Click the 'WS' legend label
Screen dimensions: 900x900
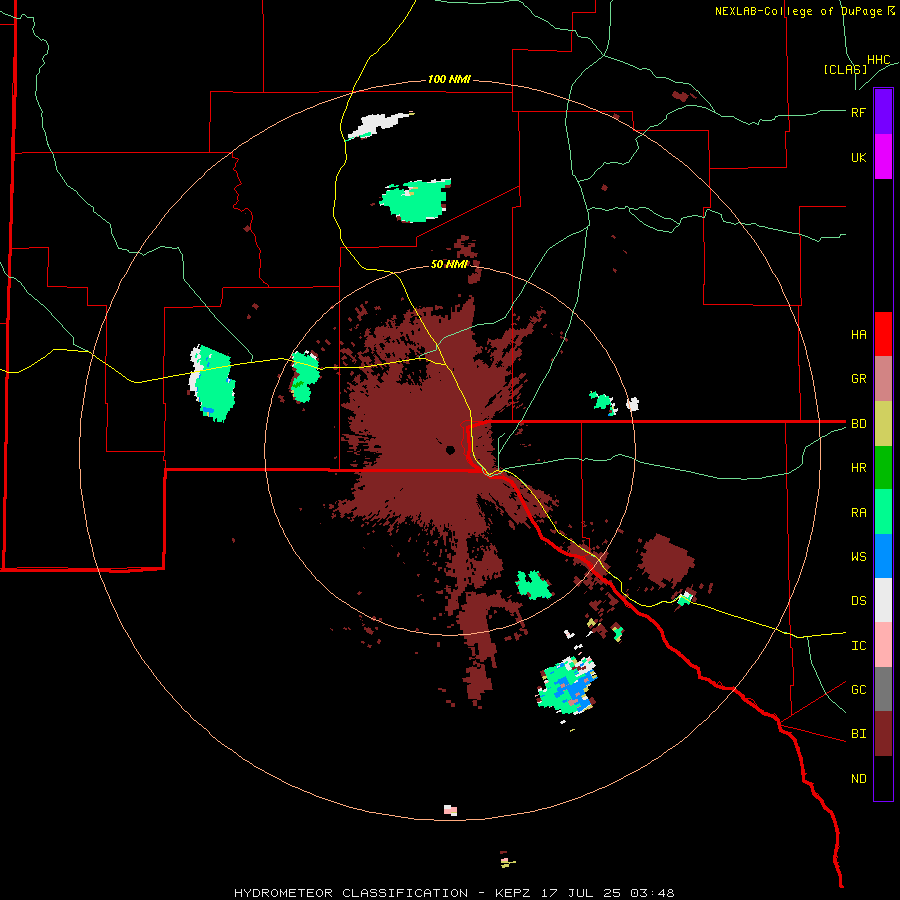(x=858, y=556)
